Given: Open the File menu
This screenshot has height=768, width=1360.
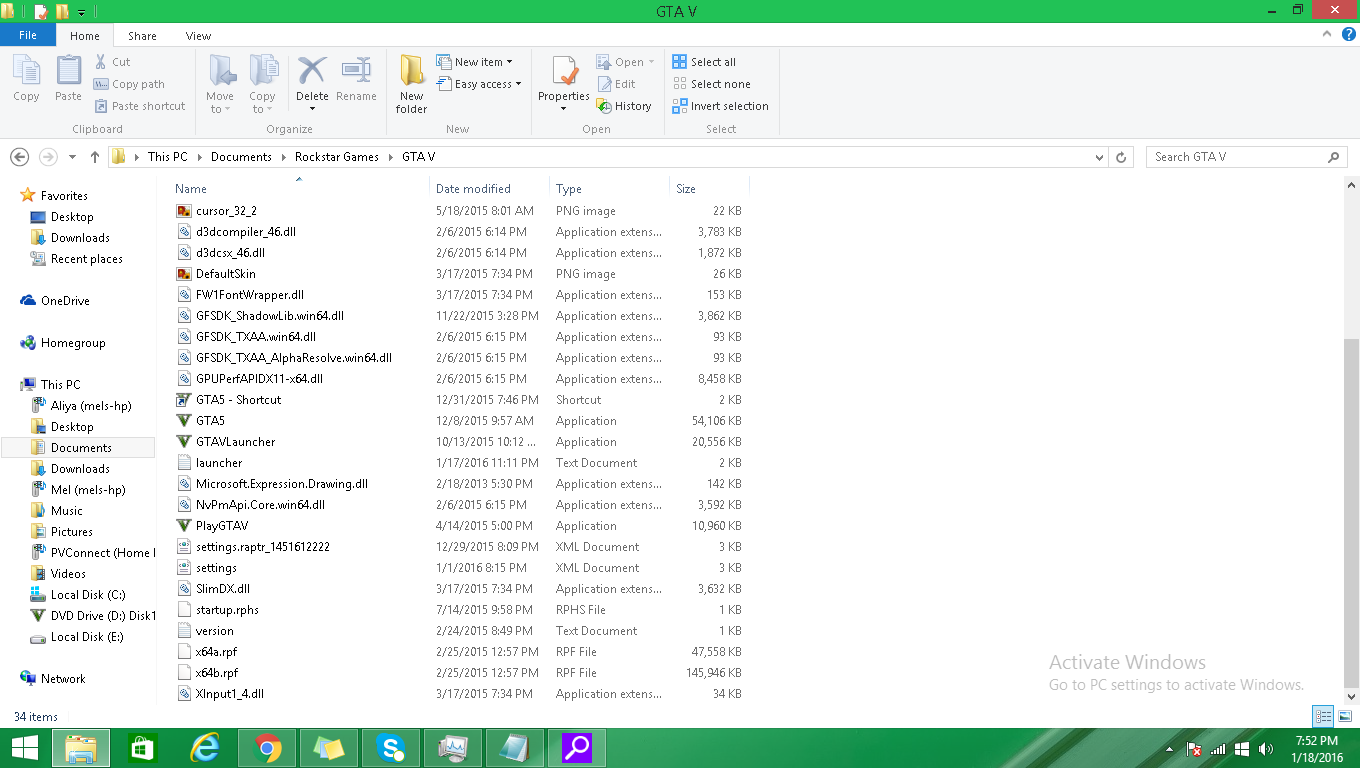Looking at the screenshot, I should 28,35.
